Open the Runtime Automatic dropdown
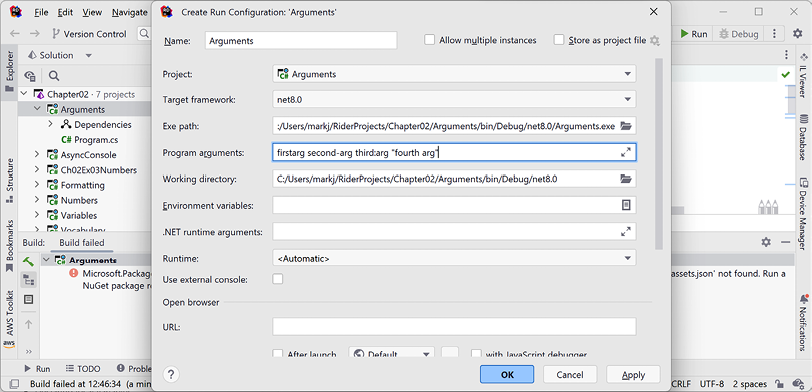Screen dimensions: 812x392 pos(454,258)
